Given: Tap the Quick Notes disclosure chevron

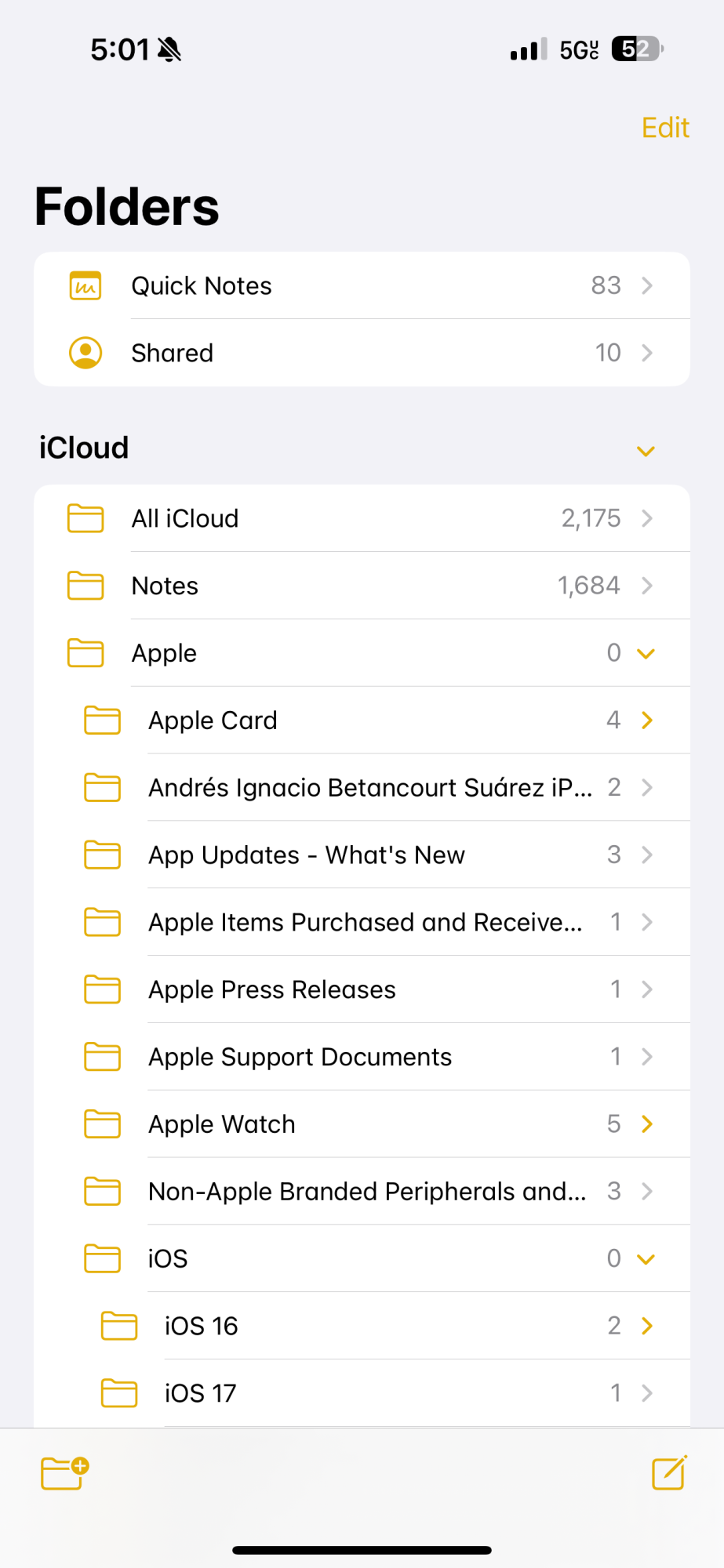Looking at the screenshot, I should pyautogui.click(x=647, y=285).
